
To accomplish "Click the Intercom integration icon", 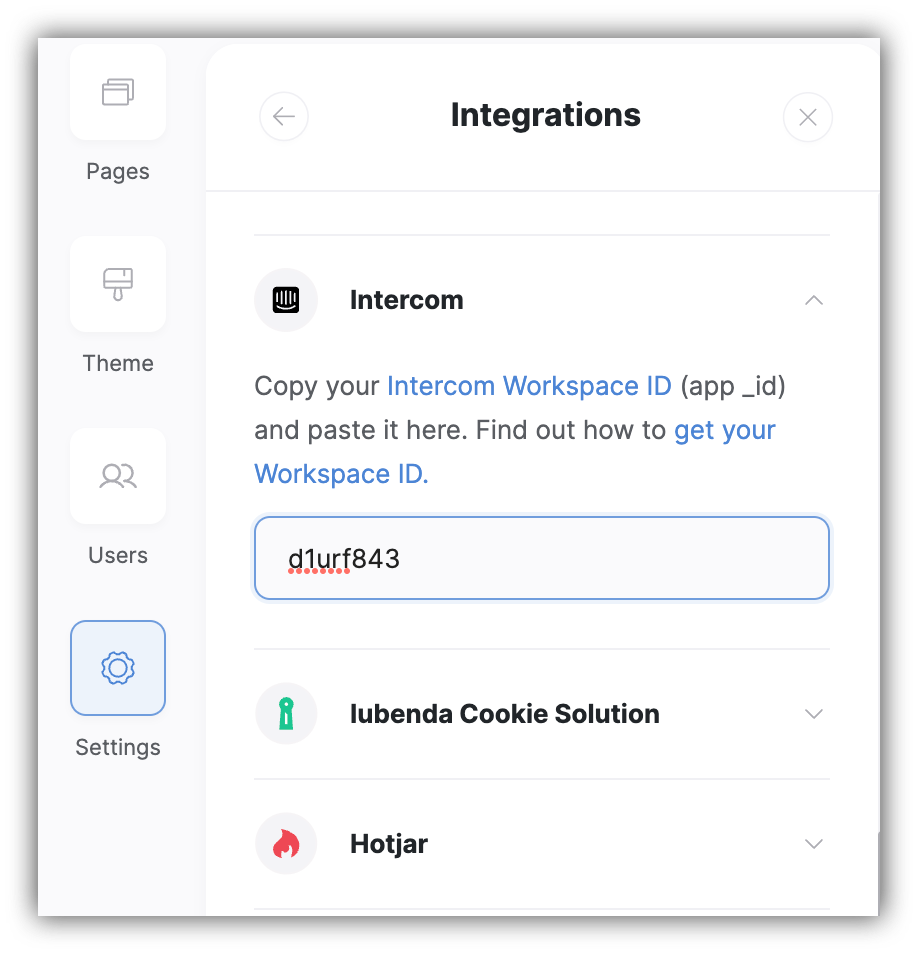I will pos(286,299).
